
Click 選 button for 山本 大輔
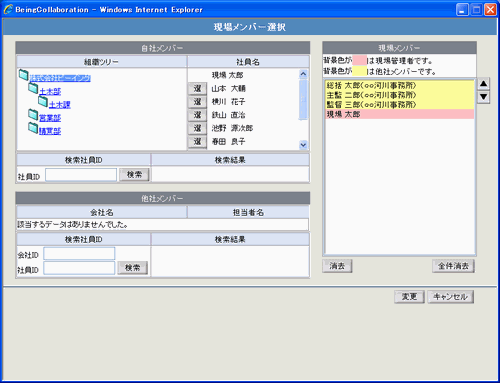pos(197,89)
